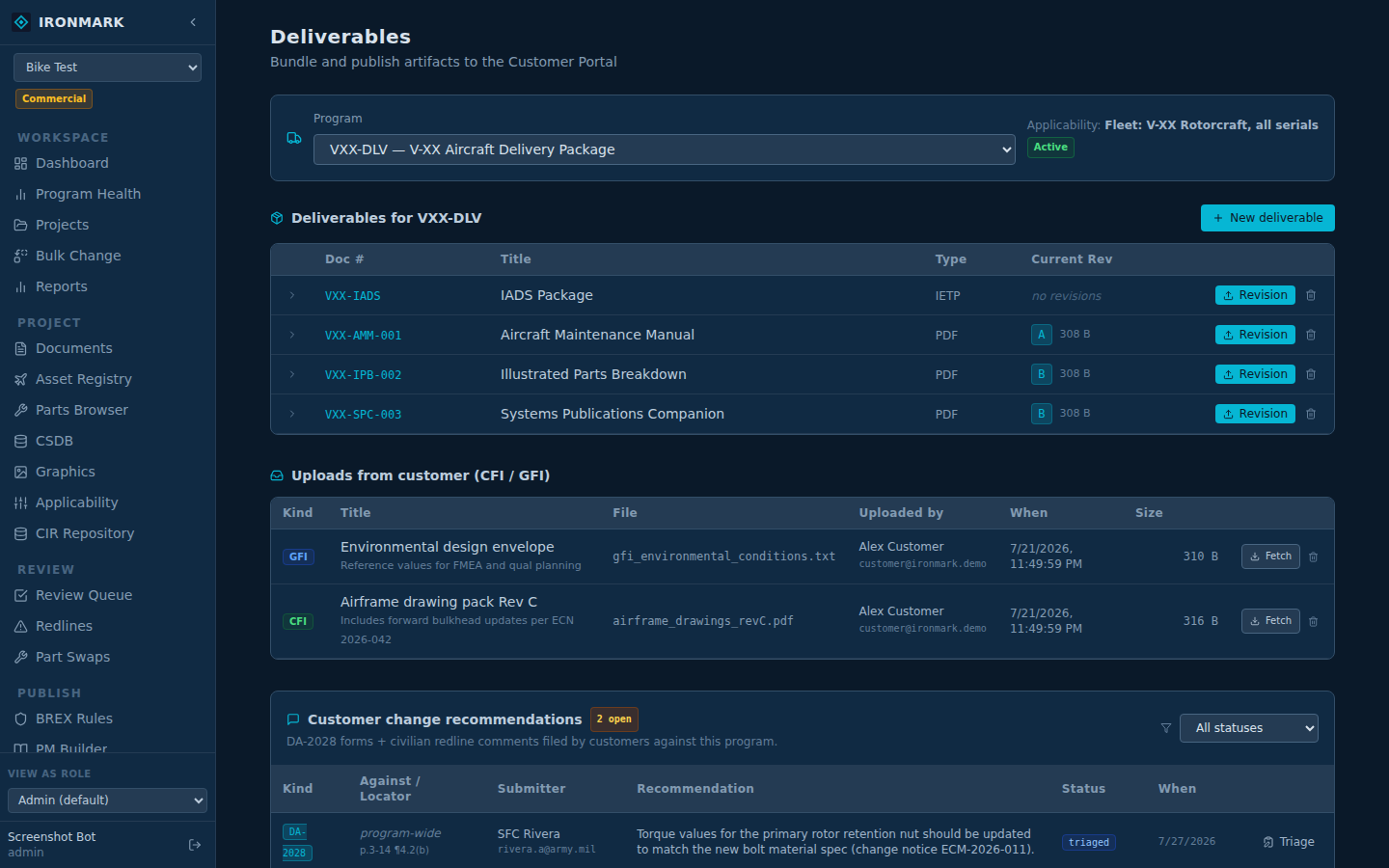Click the GFI kind badge
Screen dimensions: 1389x868
click(298, 556)
